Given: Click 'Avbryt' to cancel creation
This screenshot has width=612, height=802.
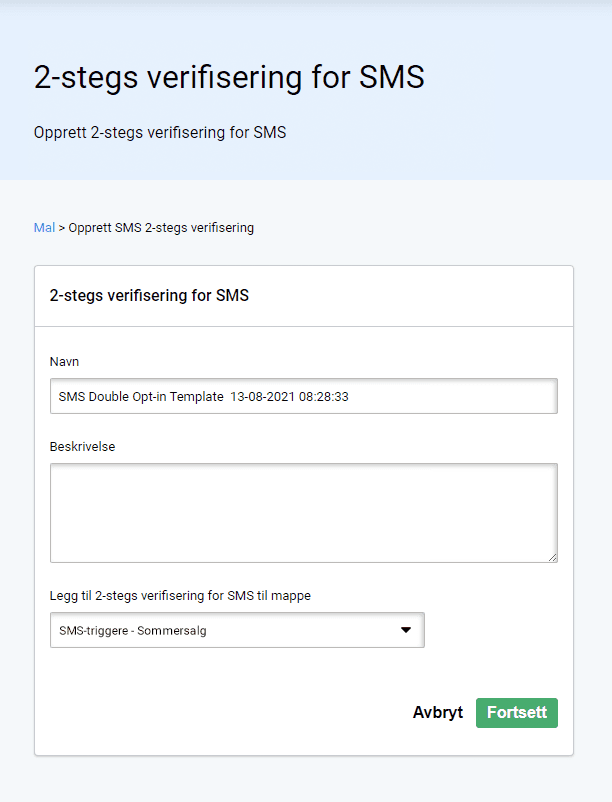Looking at the screenshot, I should 437,712.
